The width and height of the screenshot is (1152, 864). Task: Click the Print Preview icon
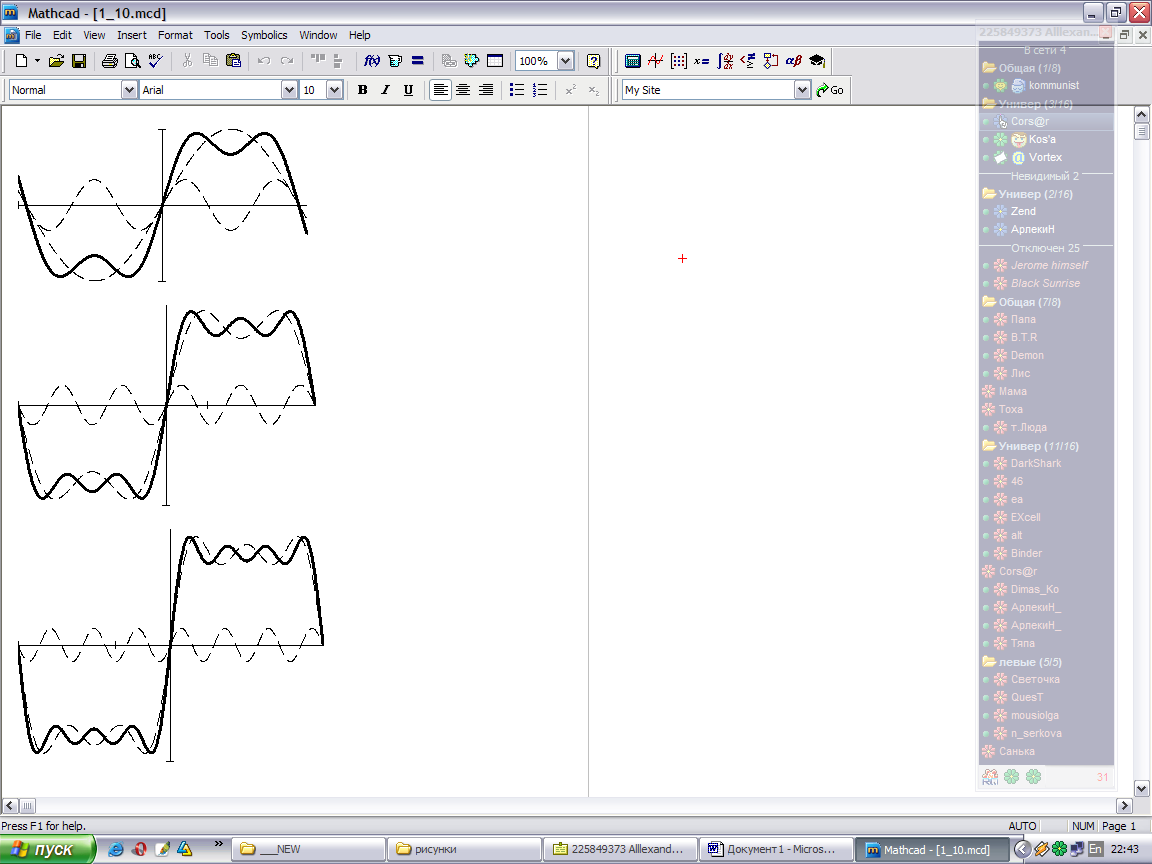pos(132,61)
